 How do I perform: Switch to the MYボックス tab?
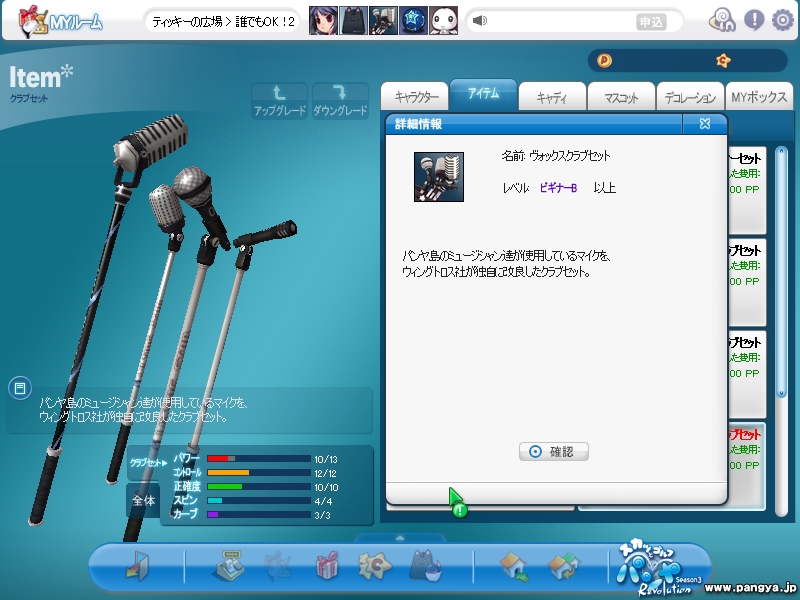[759, 96]
